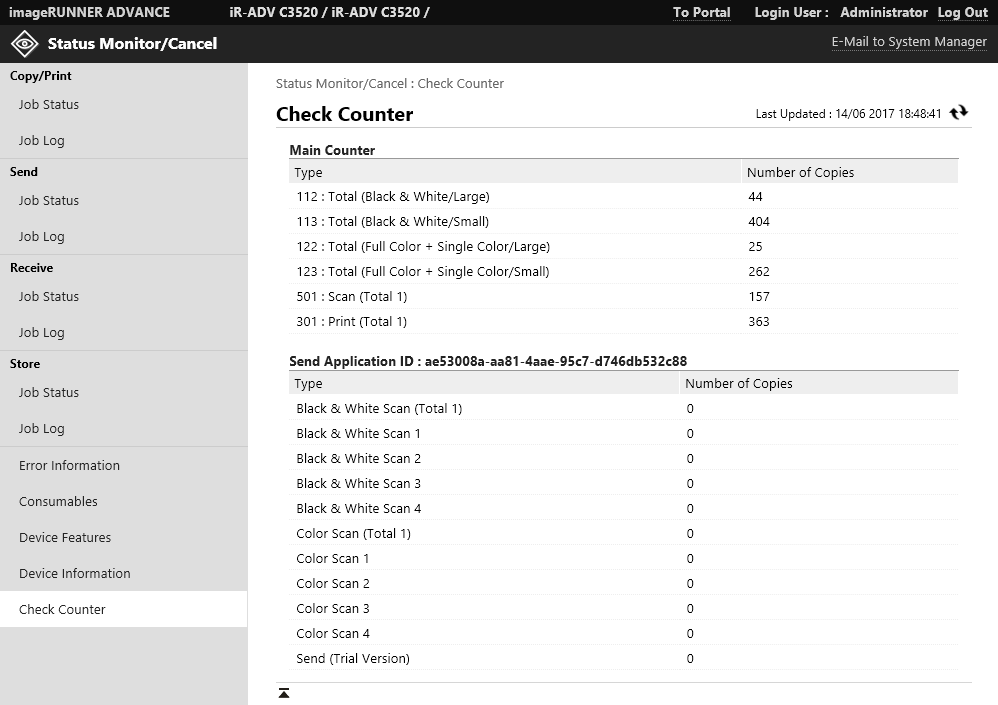Open Send Job Status

[x=49, y=200]
